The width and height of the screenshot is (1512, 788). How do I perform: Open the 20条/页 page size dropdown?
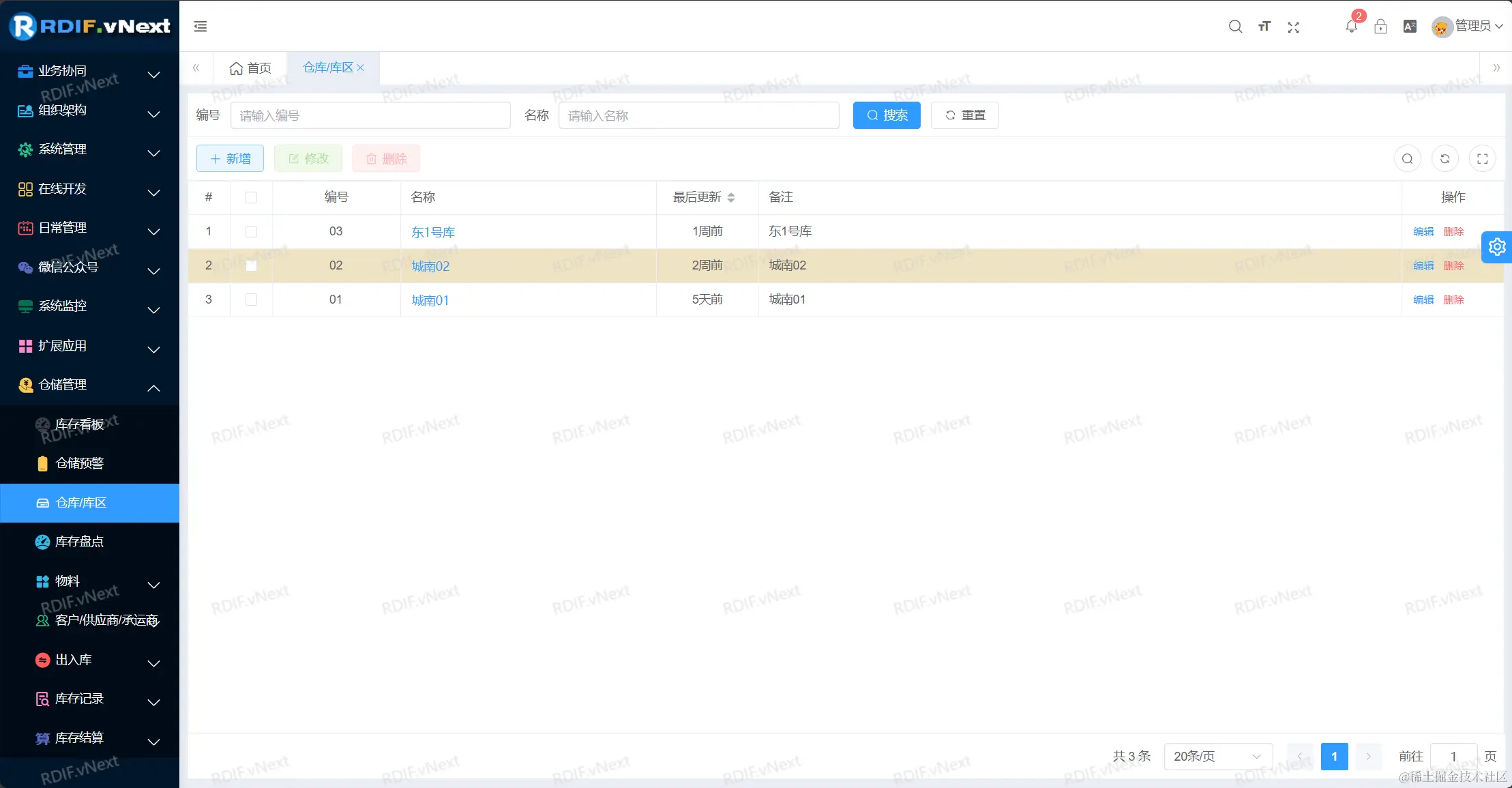coord(1217,756)
